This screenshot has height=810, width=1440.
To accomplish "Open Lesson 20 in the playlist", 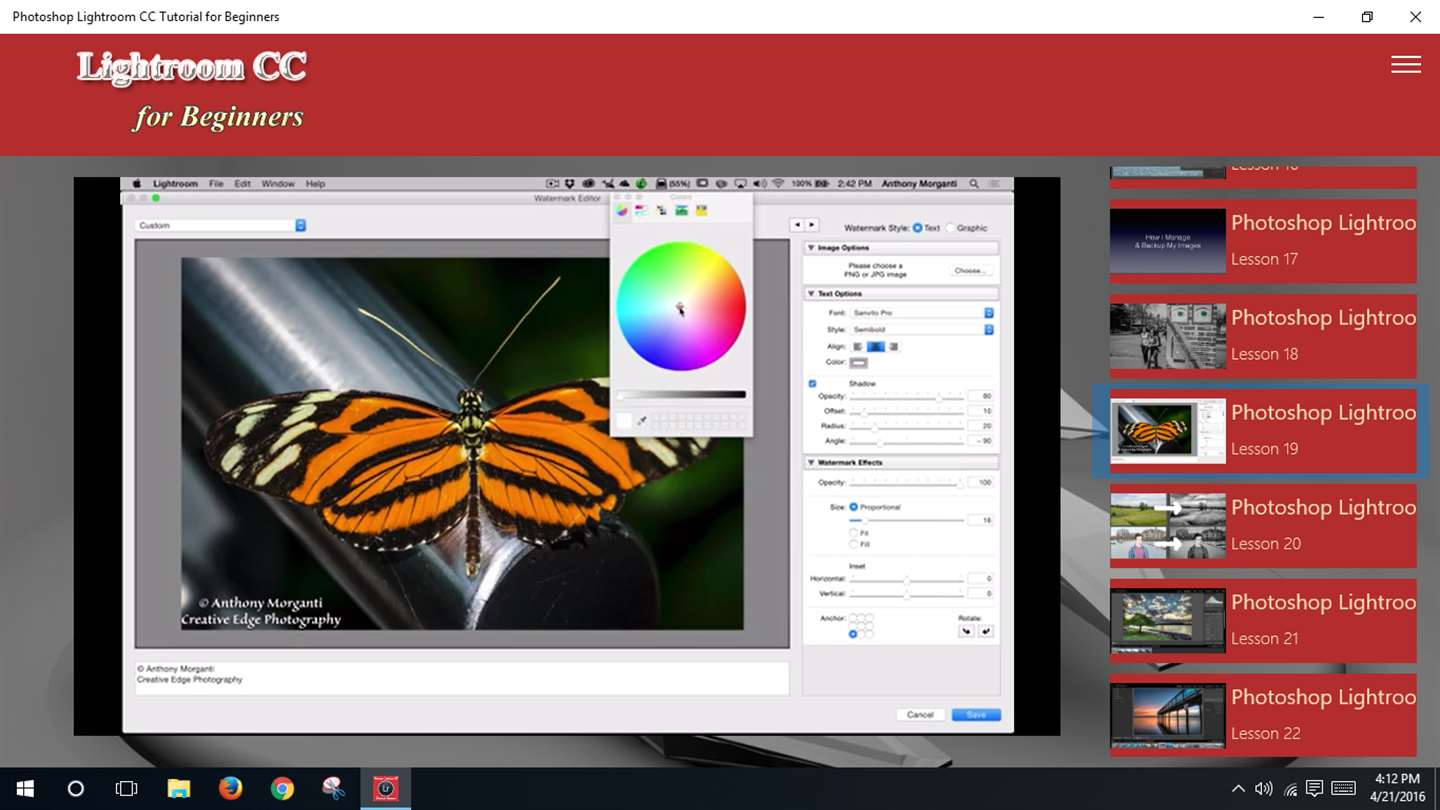I will pyautogui.click(x=1263, y=526).
